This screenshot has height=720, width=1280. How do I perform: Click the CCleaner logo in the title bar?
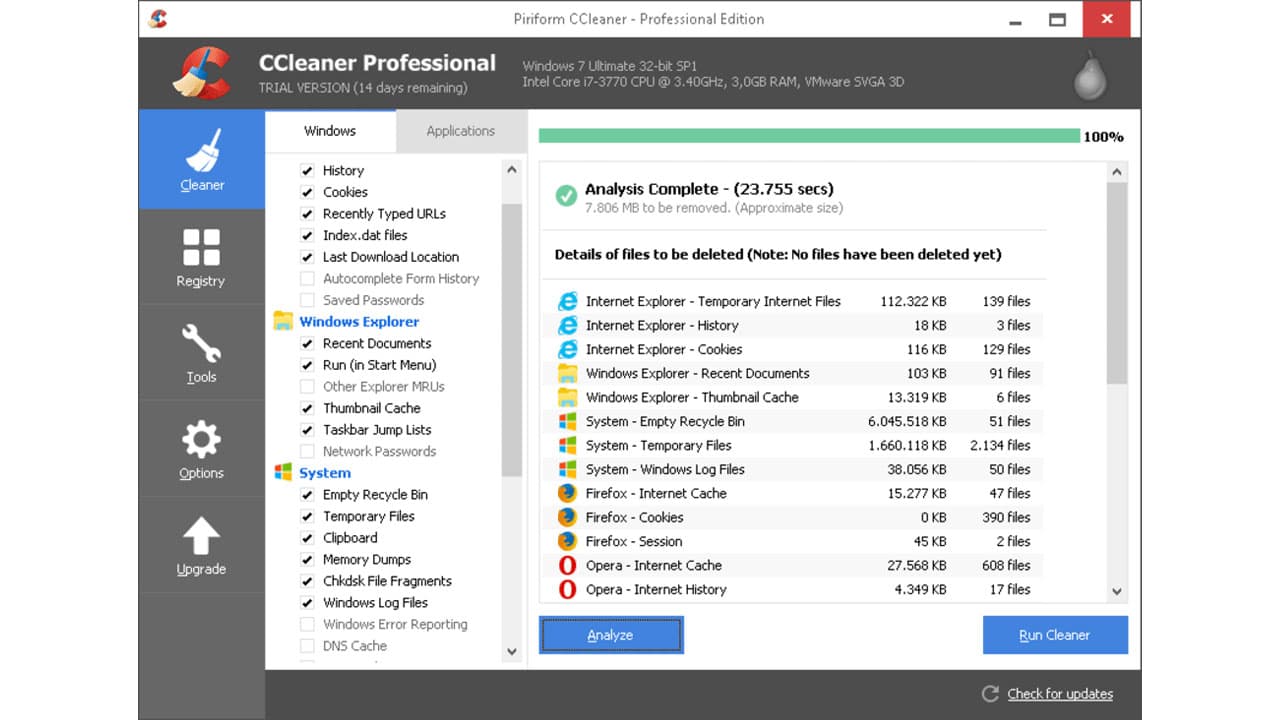click(x=158, y=18)
